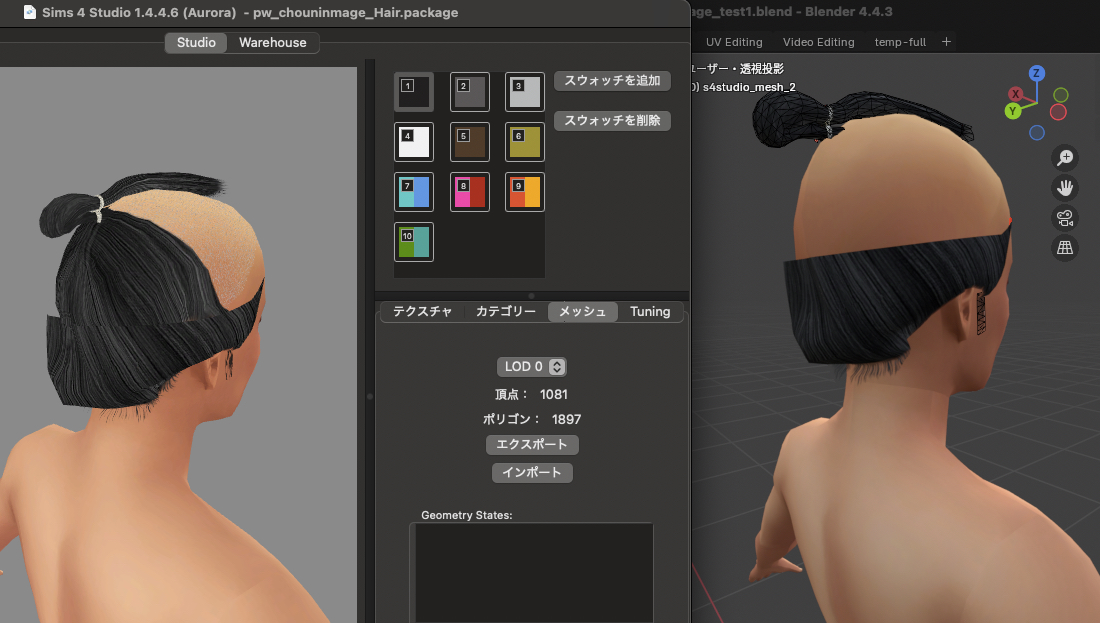
Task: Switch perspective/orthographic grid icon
Action: point(1065,248)
